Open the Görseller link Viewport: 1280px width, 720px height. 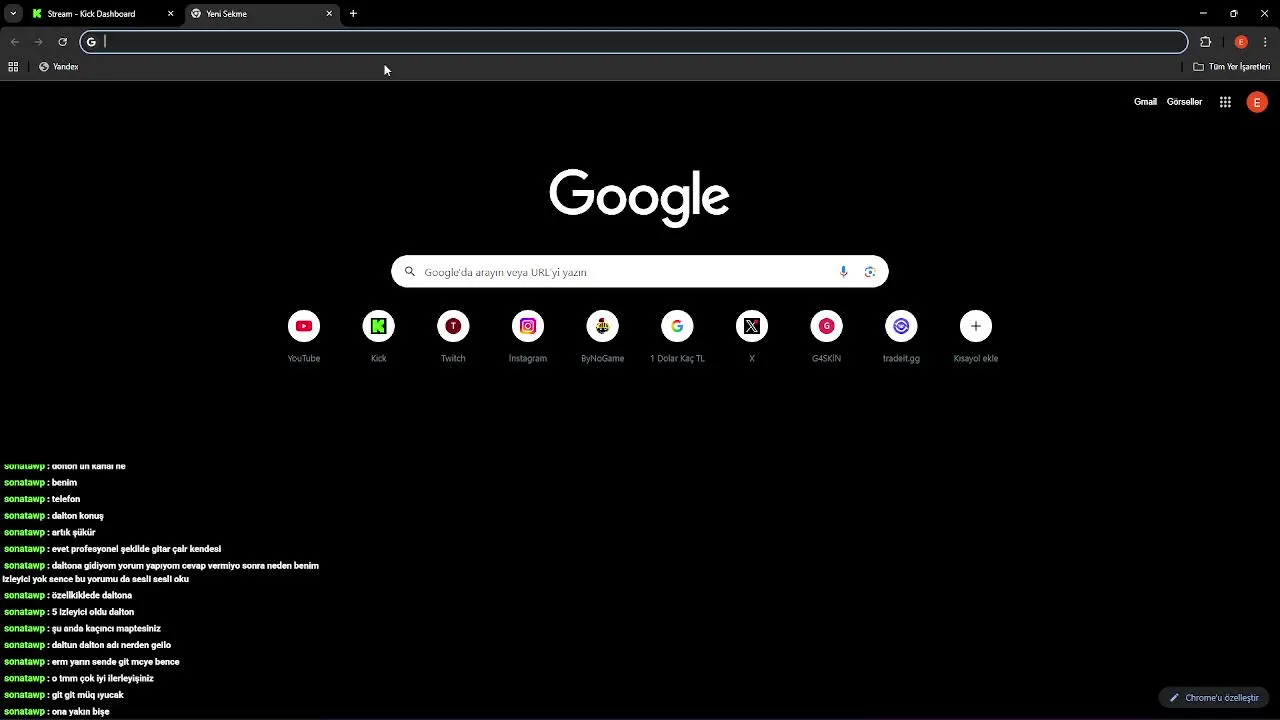pyautogui.click(x=1184, y=102)
